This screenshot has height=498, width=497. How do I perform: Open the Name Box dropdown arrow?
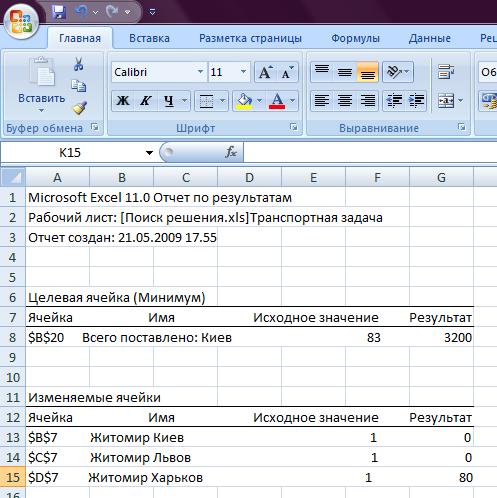(149, 153)
